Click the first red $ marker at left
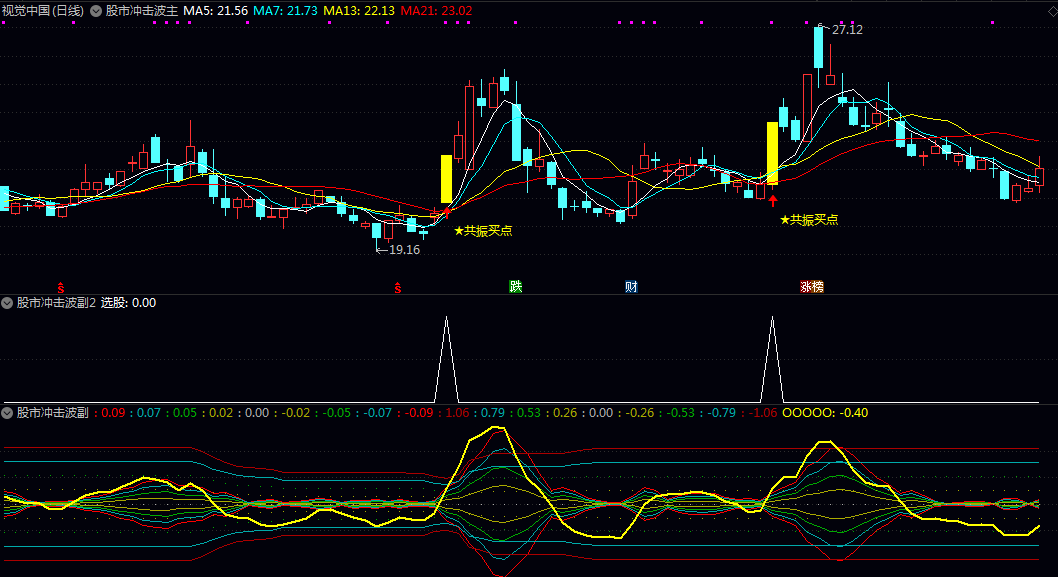The width and height of the screenshot is (1058, 577). 60,287
